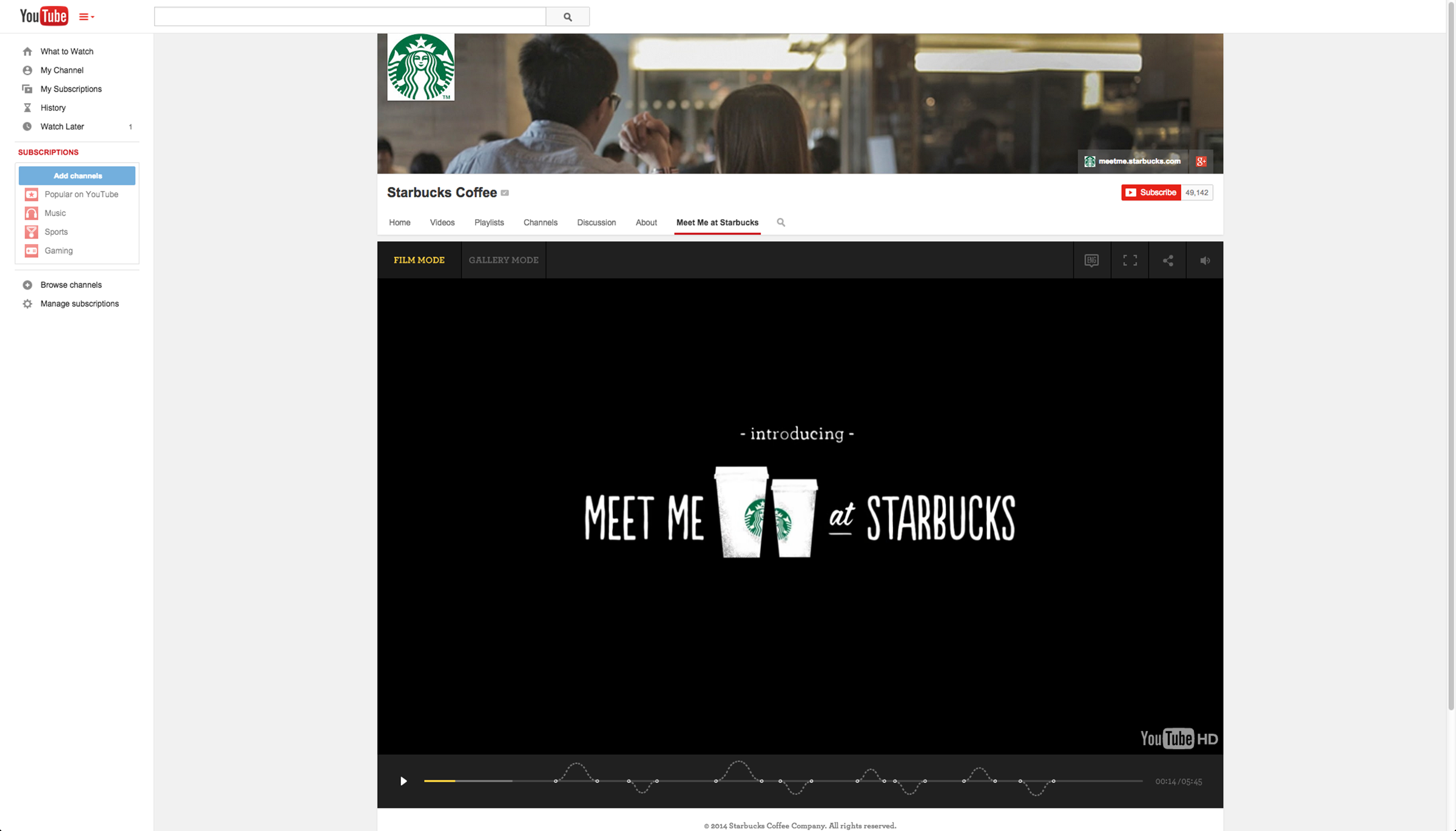Switch to Gallery Mode

(x=503, y=260)
